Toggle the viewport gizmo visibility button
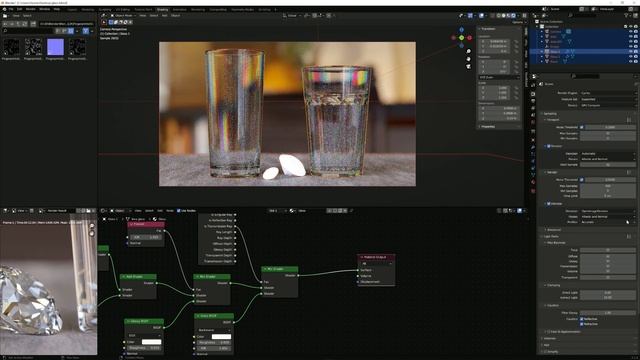Viewport: 640px width, 360px height. pos(470,16)
